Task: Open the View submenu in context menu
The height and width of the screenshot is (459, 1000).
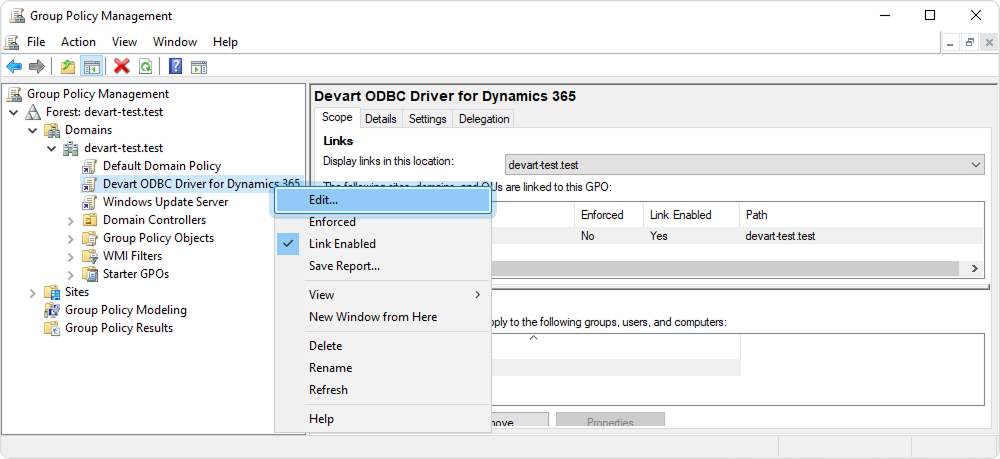Action: click(383, 295)
